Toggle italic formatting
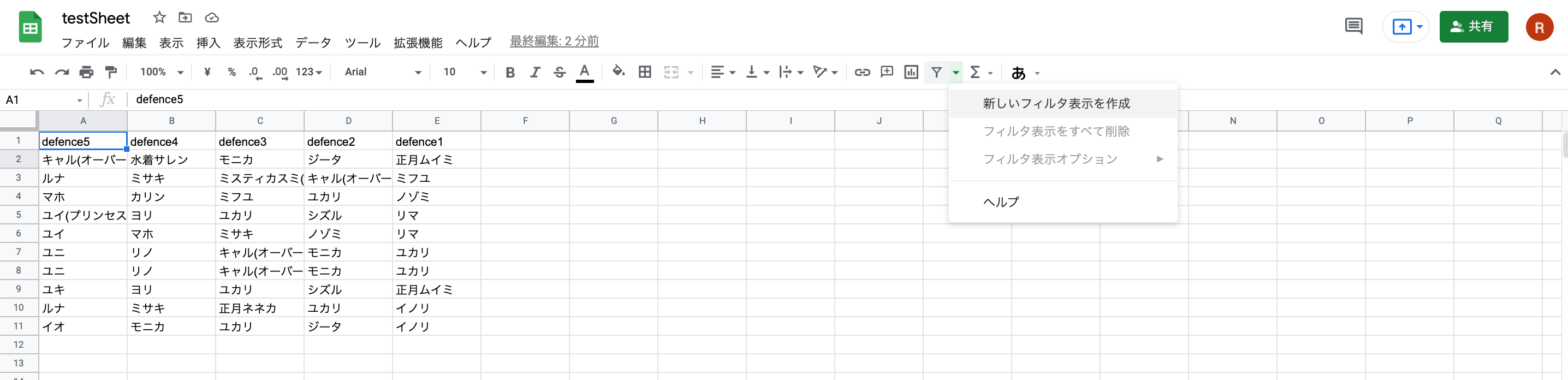The height and width of the screenshot is (380, 1568). [534, 73]
